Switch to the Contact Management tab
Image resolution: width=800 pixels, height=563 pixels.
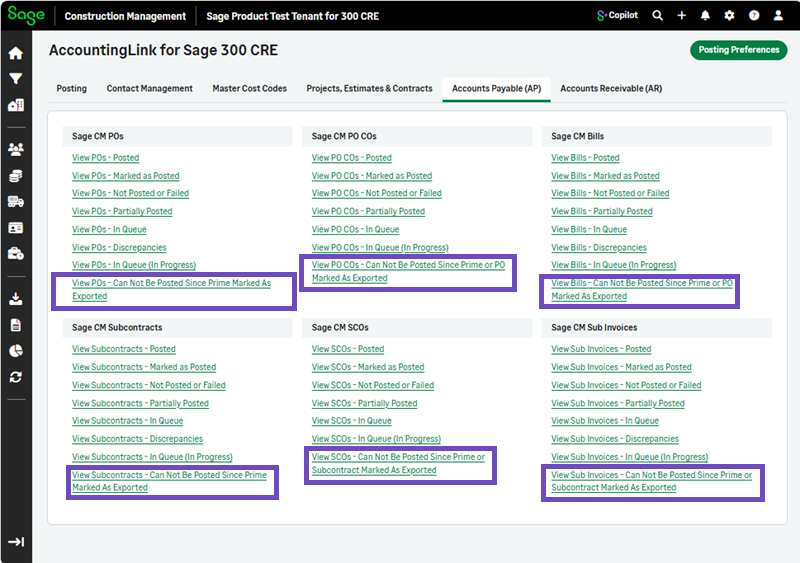pos(149,88)
